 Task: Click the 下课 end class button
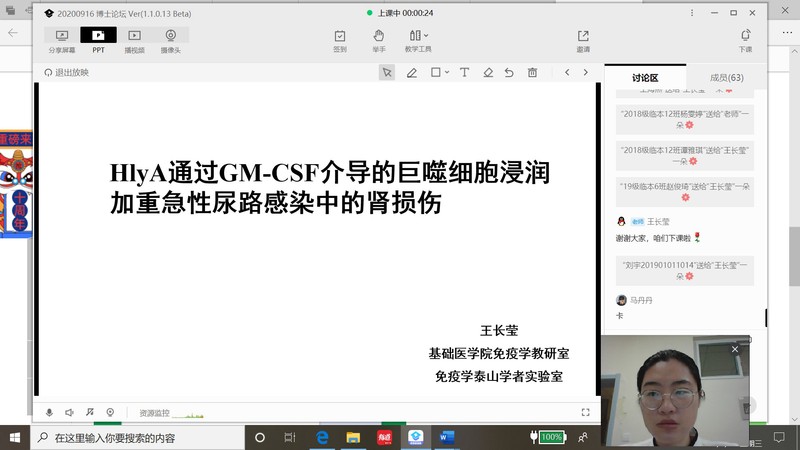pos(745,40)
